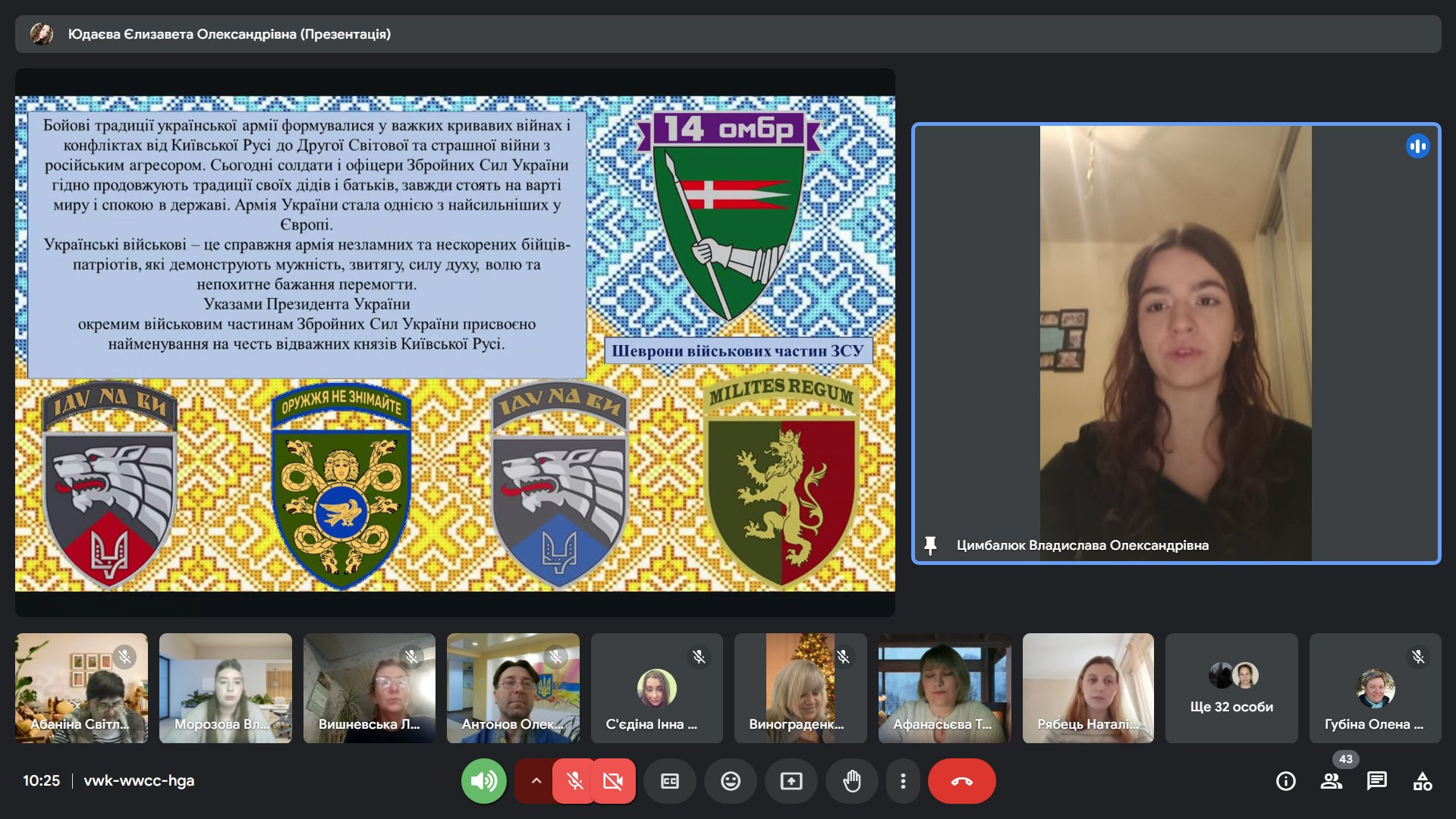Unmute your microphone in the toolbar
The image size is (1456, 819).
(x=574, y=780)
